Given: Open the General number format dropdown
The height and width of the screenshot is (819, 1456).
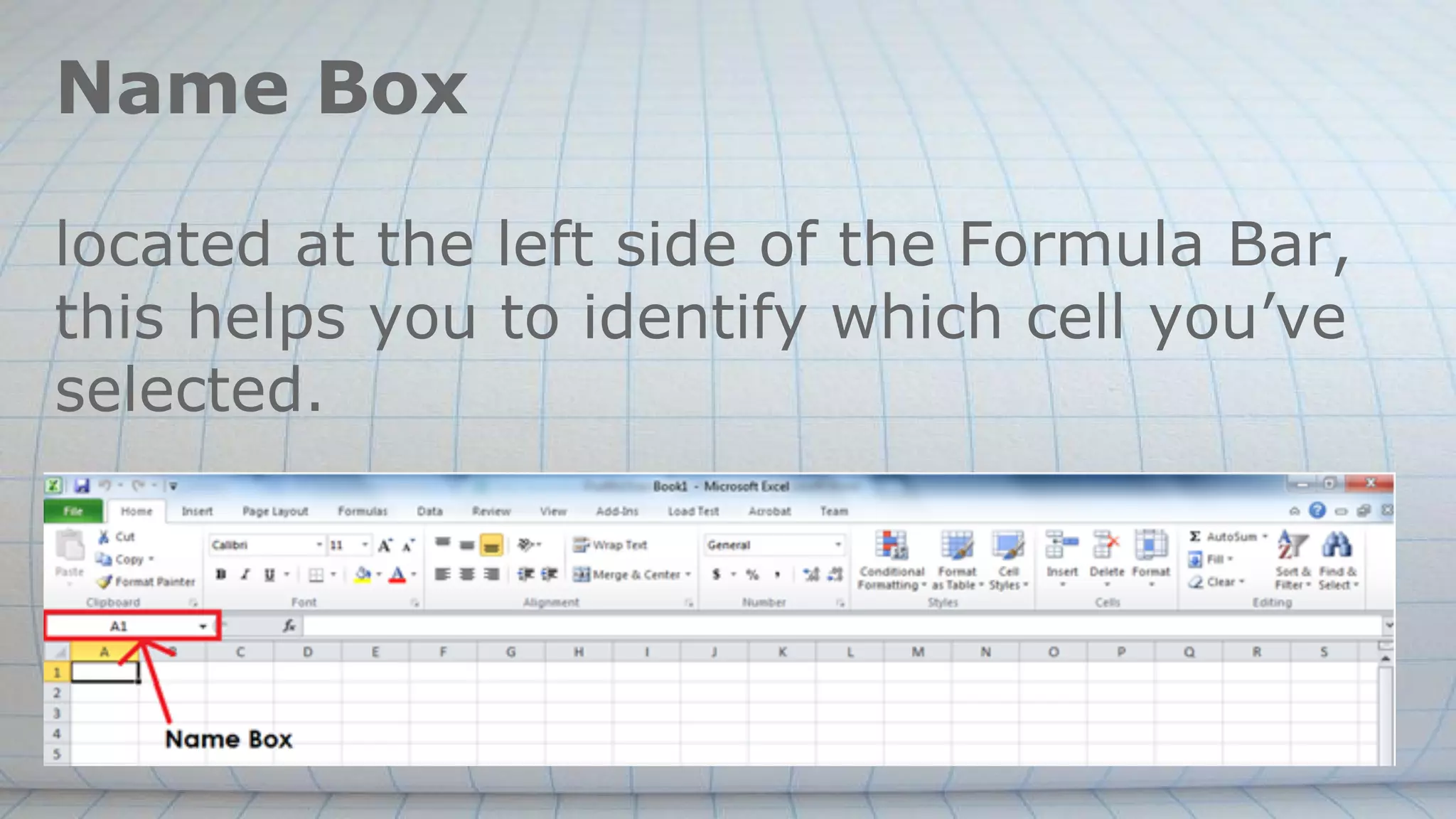Looking at the screenshot, I should [x=838, y=545].
